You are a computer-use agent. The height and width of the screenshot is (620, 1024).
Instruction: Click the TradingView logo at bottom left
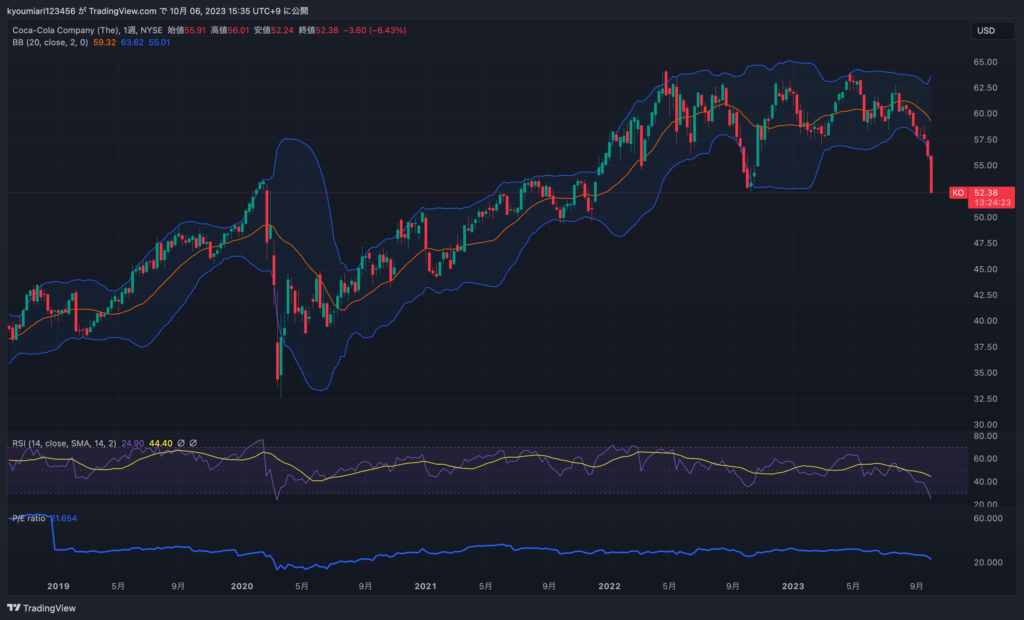[x=41, y=608]
